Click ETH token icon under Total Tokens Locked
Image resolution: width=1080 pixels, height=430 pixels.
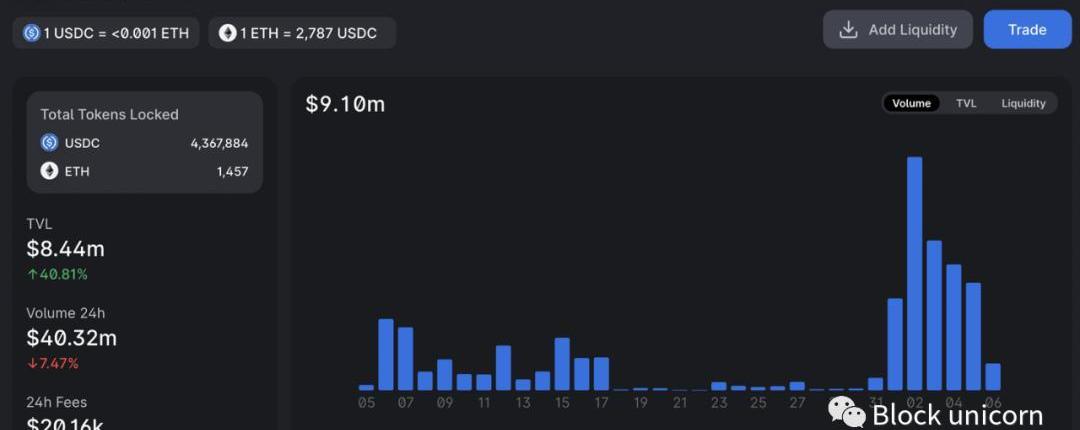[x=49, y=171]
